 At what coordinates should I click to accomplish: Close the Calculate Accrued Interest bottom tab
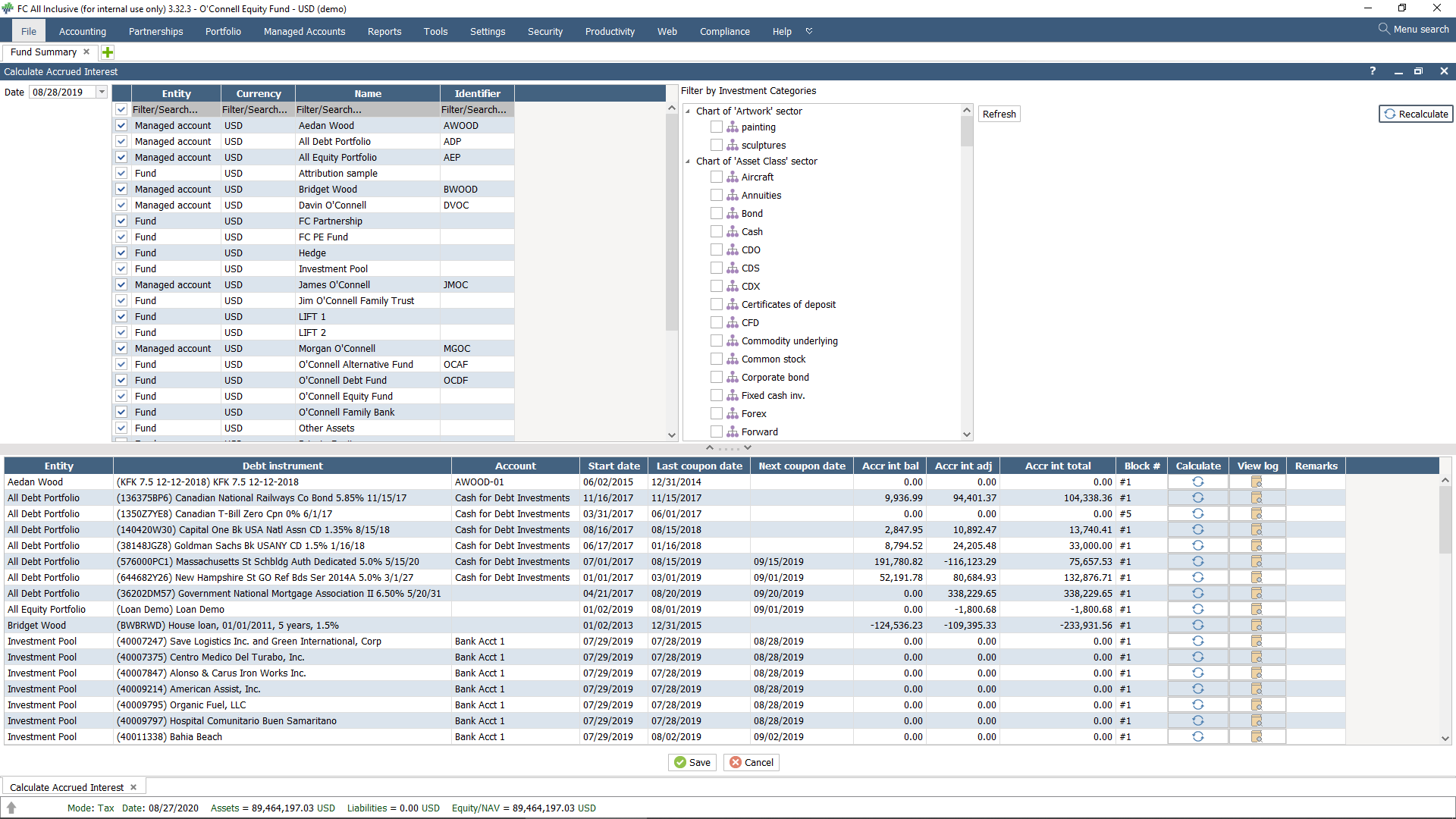click(x=133, y=788)
